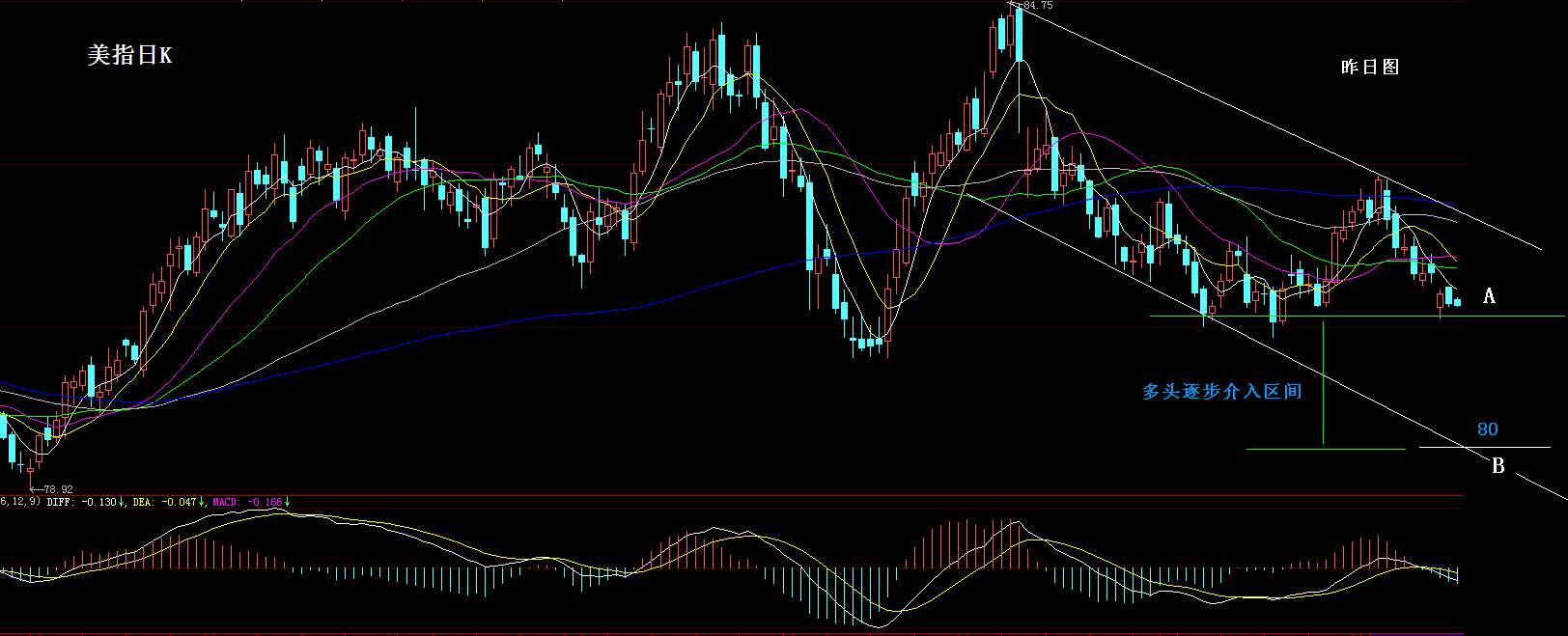The width and height of the screenshot is (1568, 636).
Task: Click the blue 80 price level label
Action: (x=1488, y=429)
